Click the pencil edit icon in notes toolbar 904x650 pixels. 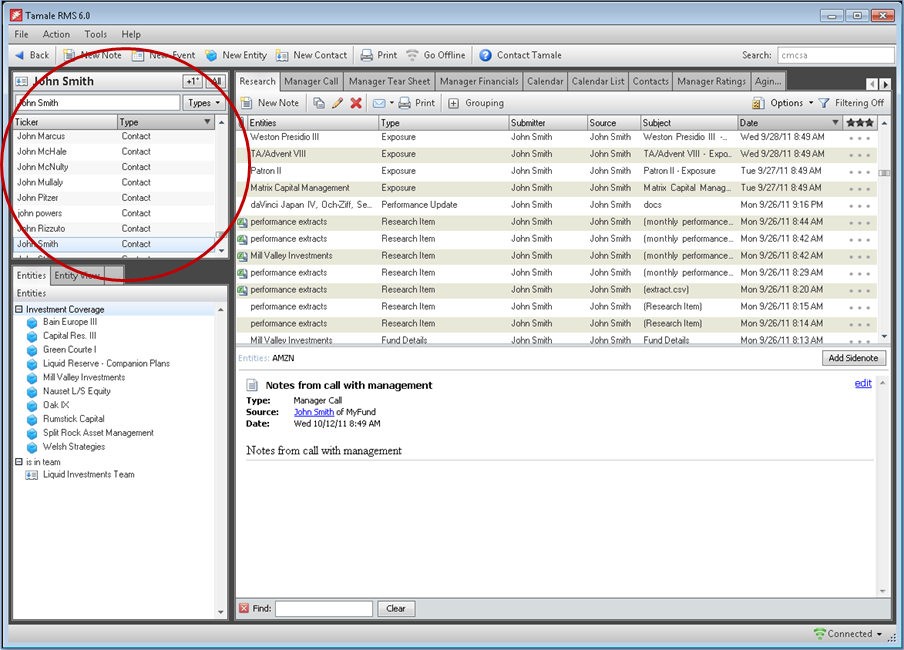337,103
